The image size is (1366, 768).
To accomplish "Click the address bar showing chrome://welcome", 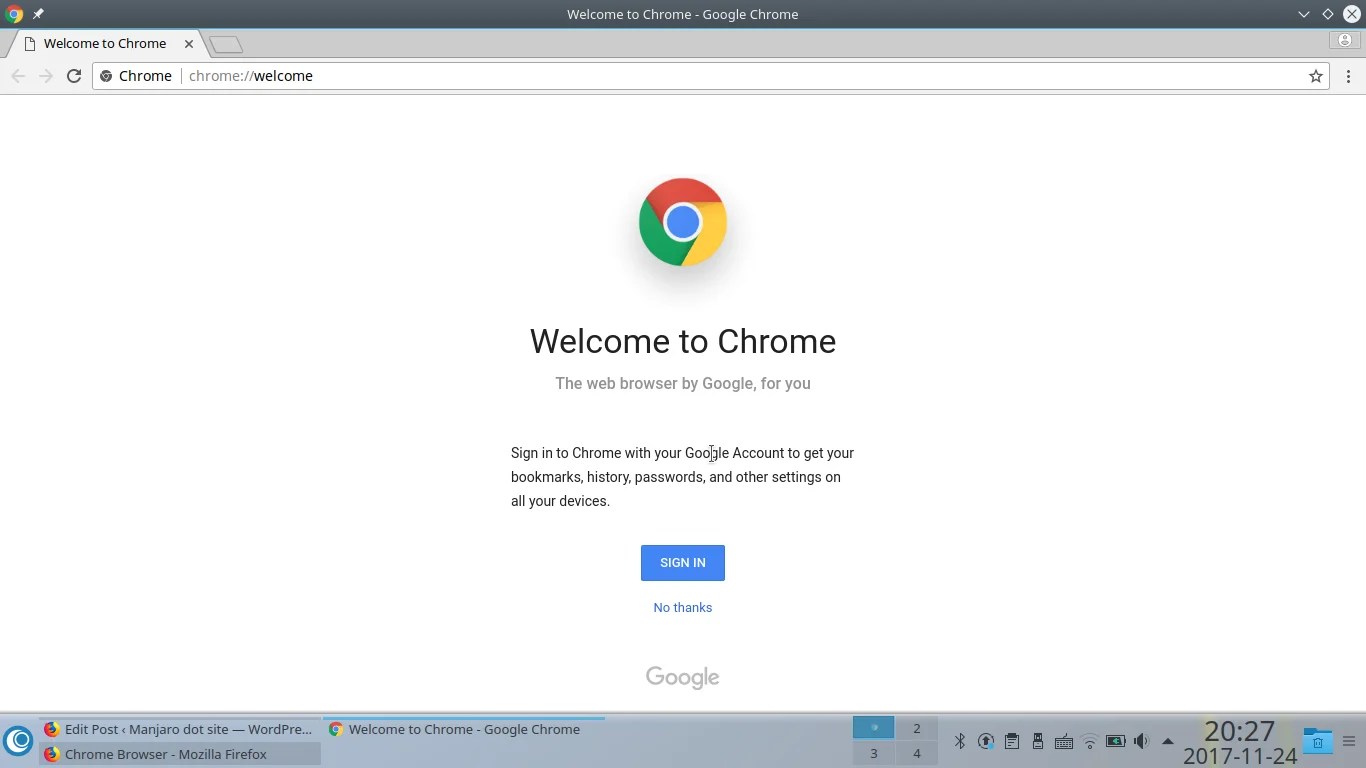I will (710, 76).
